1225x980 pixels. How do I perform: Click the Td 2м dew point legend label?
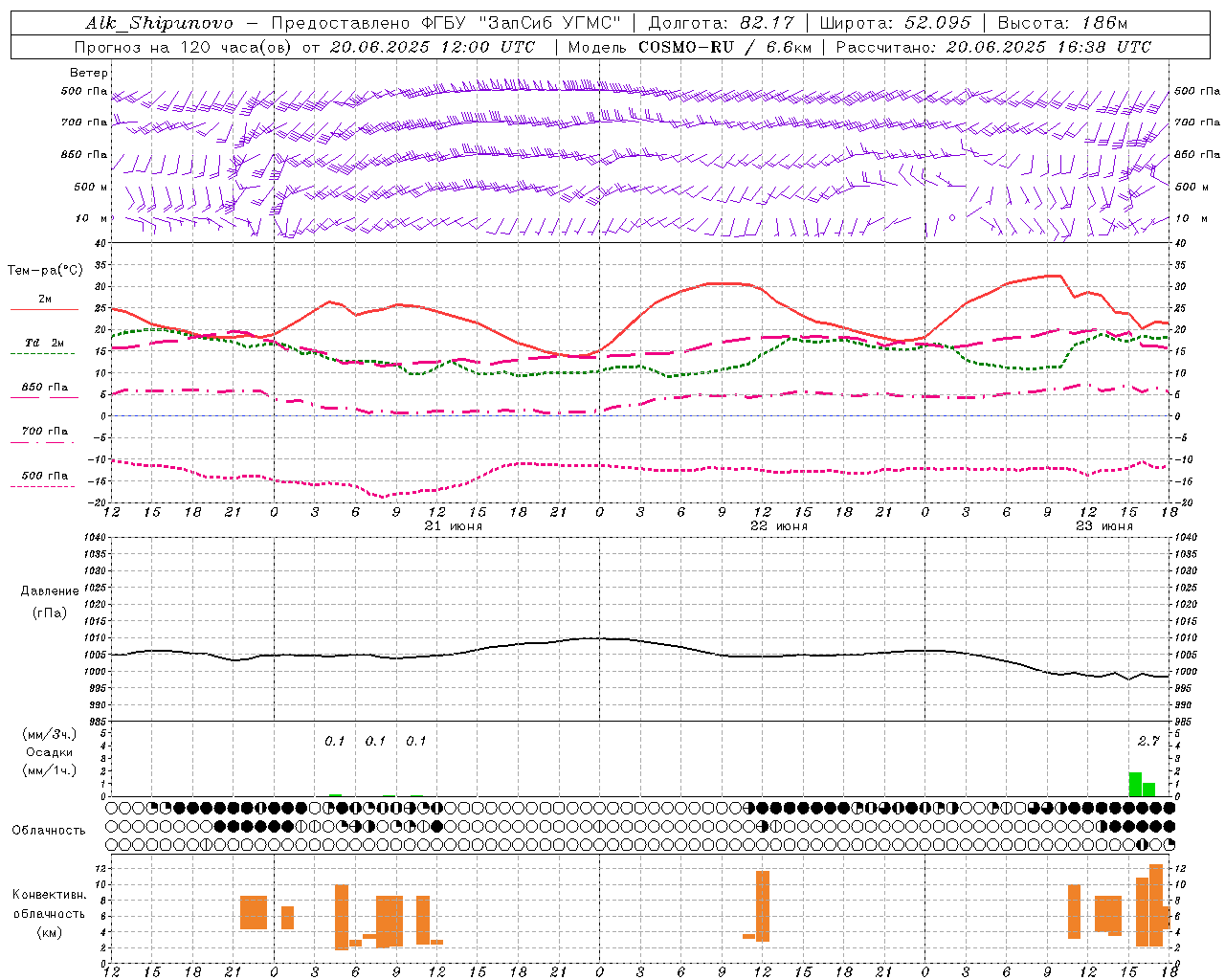(x=44, y=343)
